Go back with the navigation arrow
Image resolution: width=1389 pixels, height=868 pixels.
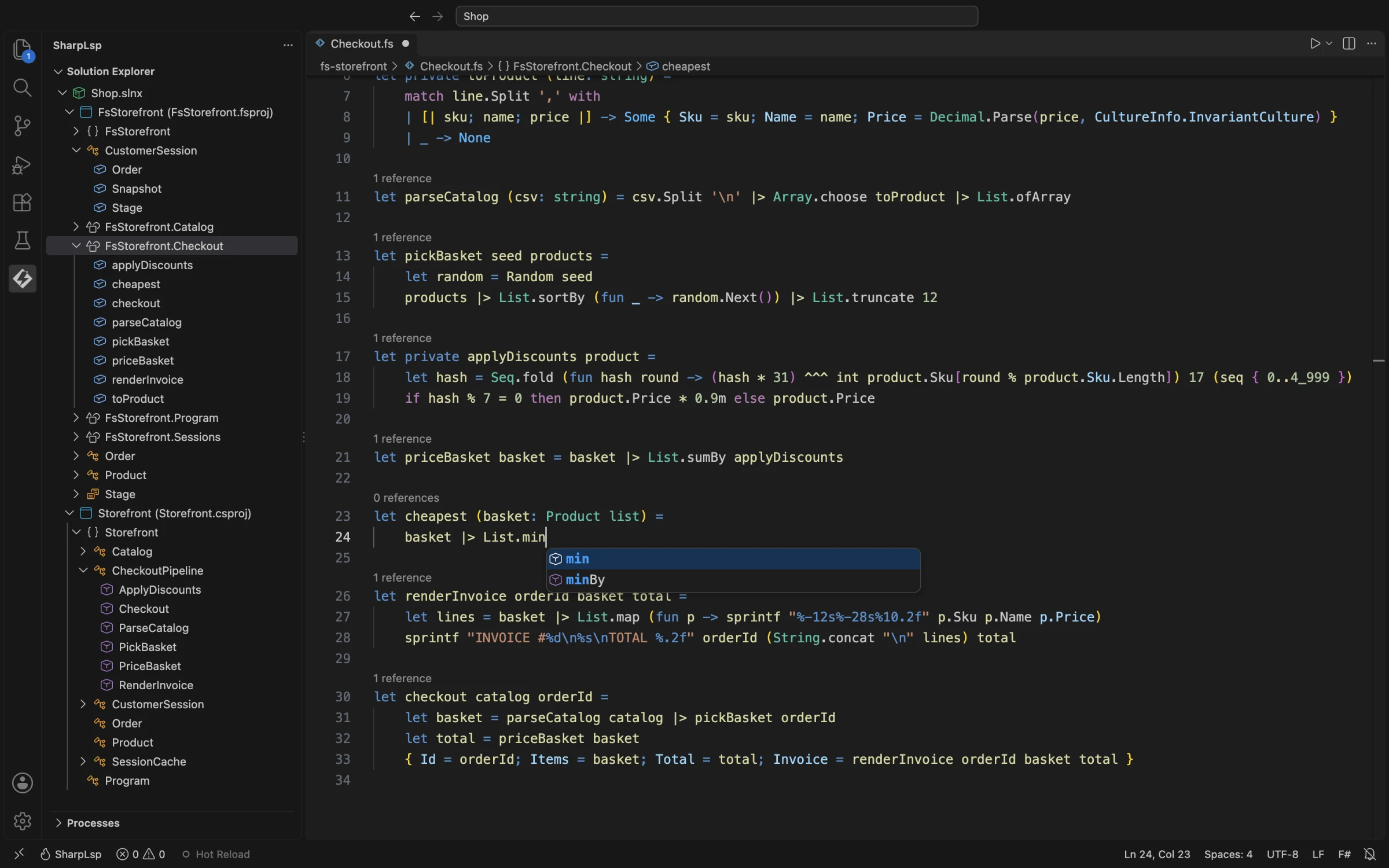(x=414, y=16)
